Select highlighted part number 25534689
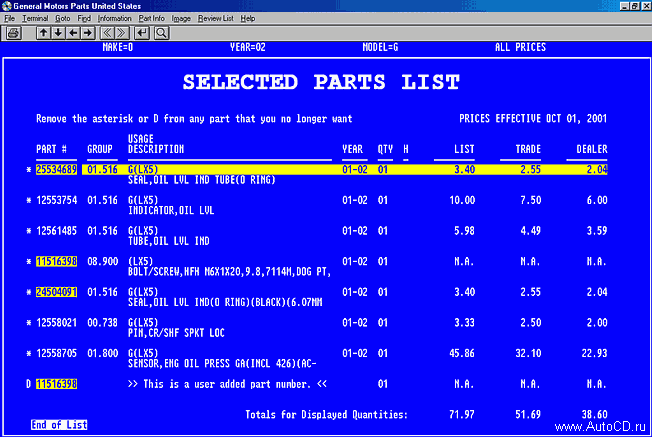The height and width of the screenshot is (437, 652). tap(57, 170)
